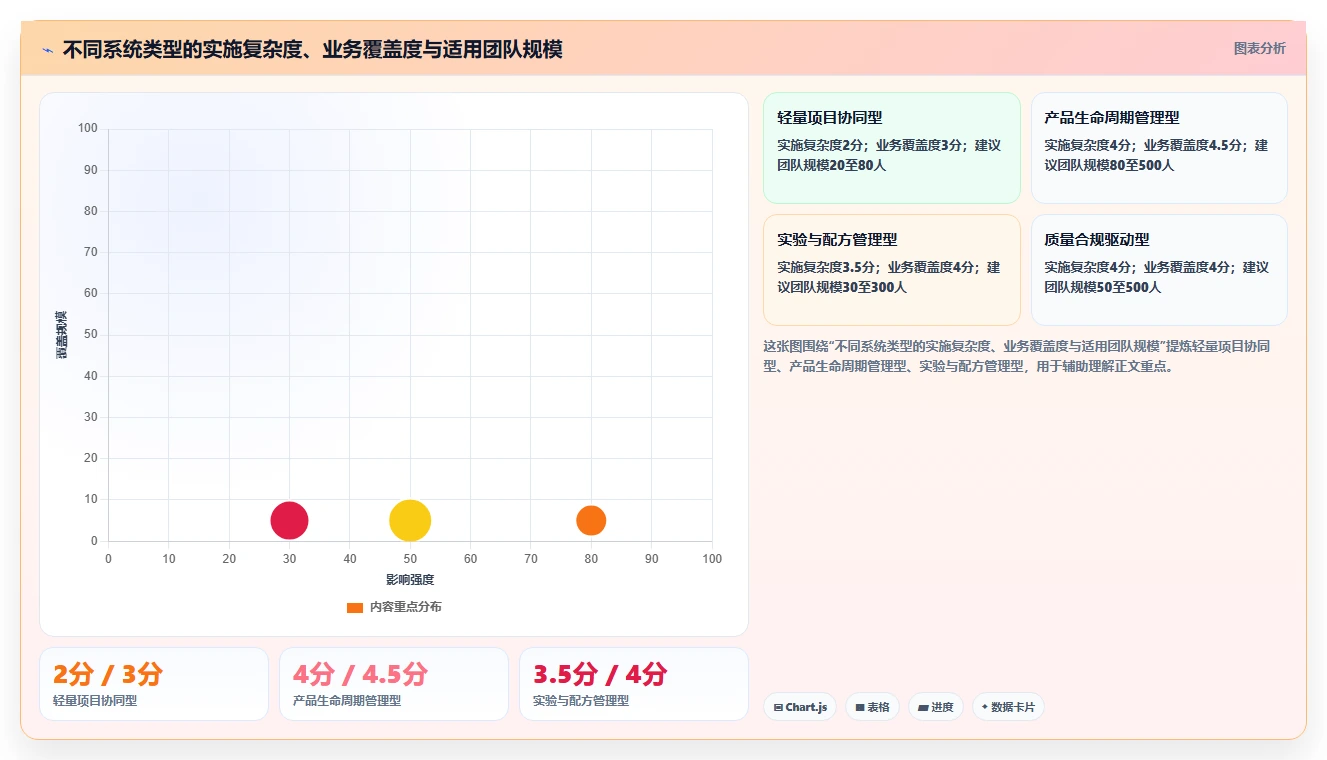
Task: Click the lightning icon beside the title
Action: click(47, 50)
